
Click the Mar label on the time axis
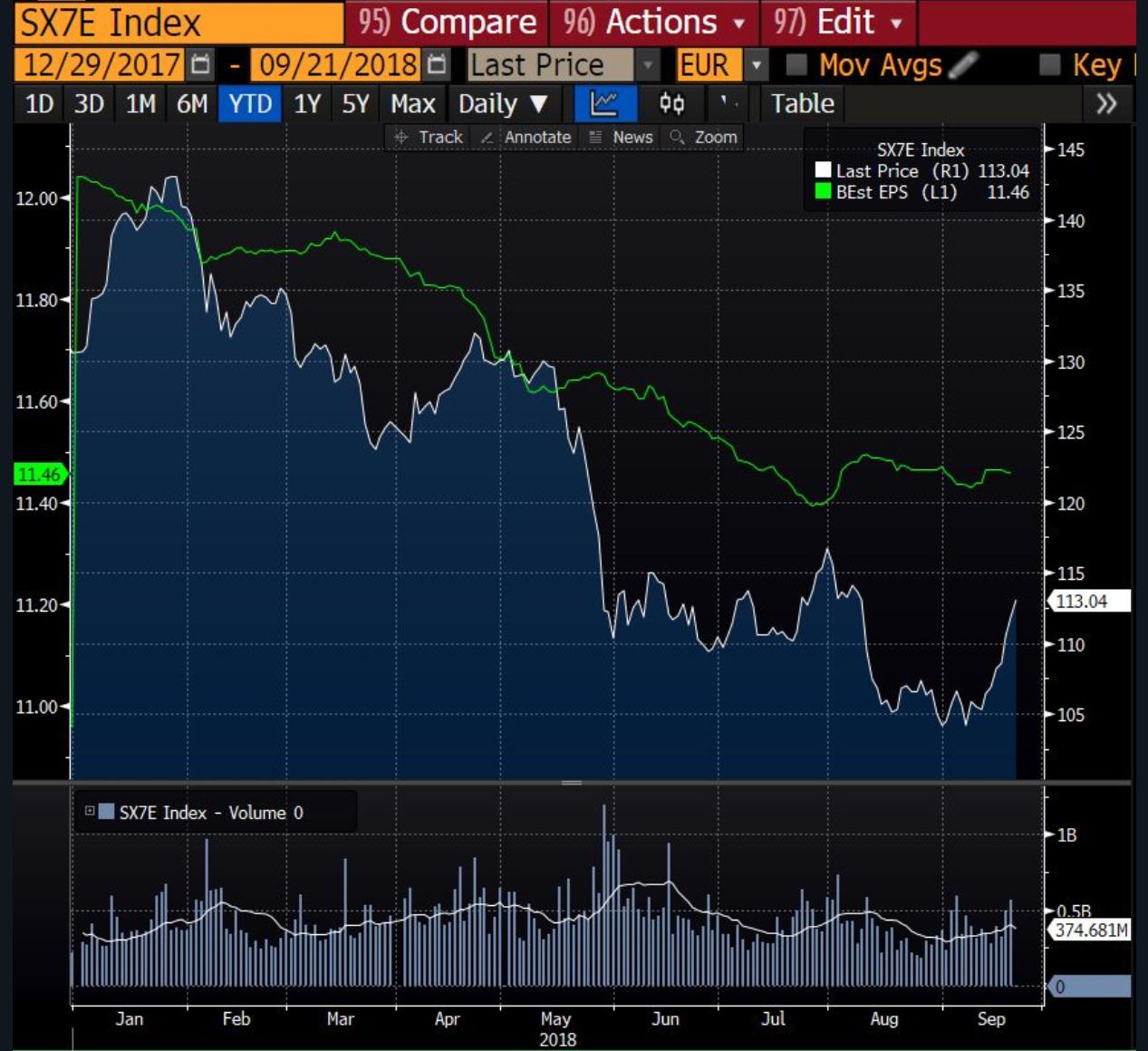341,1018
